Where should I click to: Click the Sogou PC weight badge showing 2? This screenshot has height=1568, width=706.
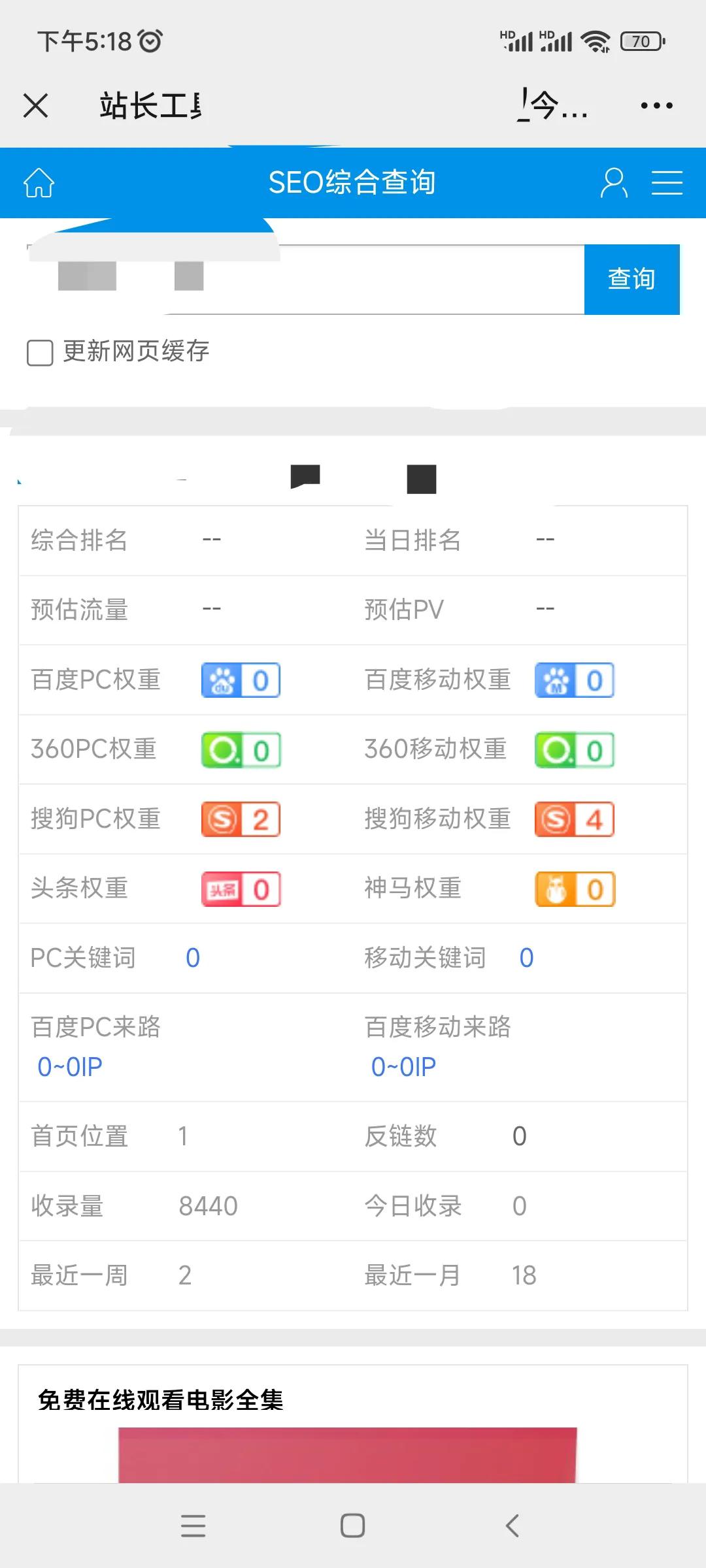click(x=241, y=819)
